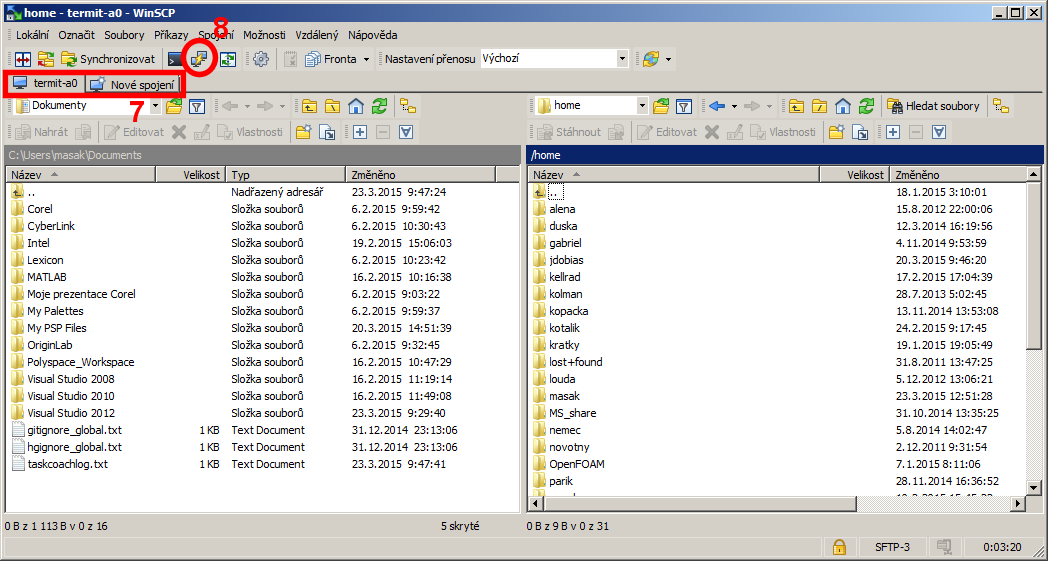Viewport: 1048px width, 561px height.
Task: Switch to the Nové spojení tab
Action: click(133, 84)
